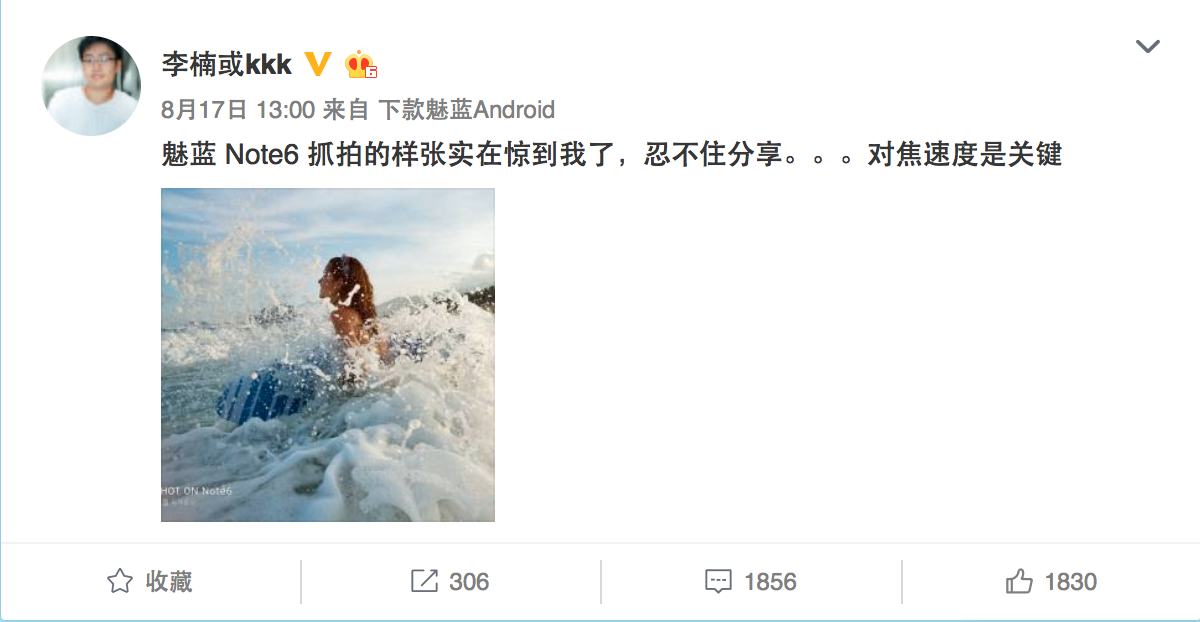Click the post text mentioning 对焦速度是关键
Viewport: 1200px width, 622px height.
(611, 155)
